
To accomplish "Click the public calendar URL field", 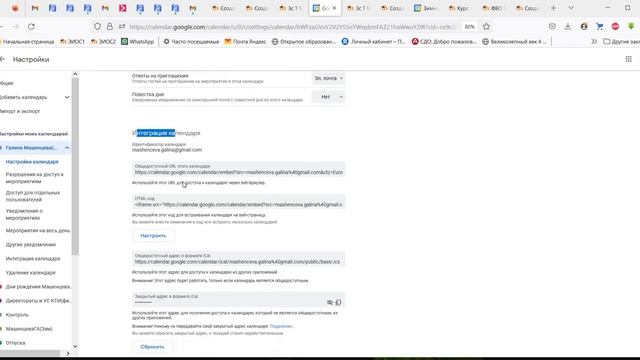I will pos(238,169).
